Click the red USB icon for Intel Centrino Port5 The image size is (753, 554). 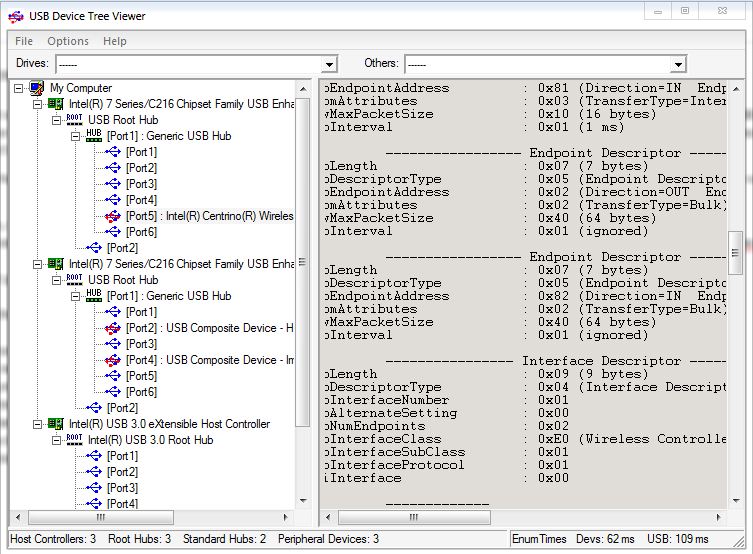point(113,216)
